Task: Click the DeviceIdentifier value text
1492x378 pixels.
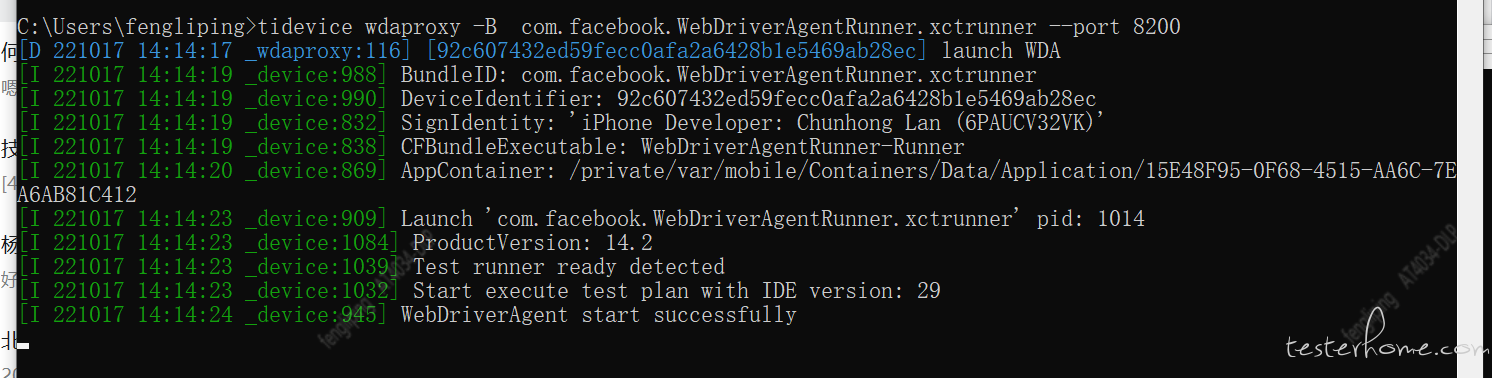Action: click(x=857, y=99)
